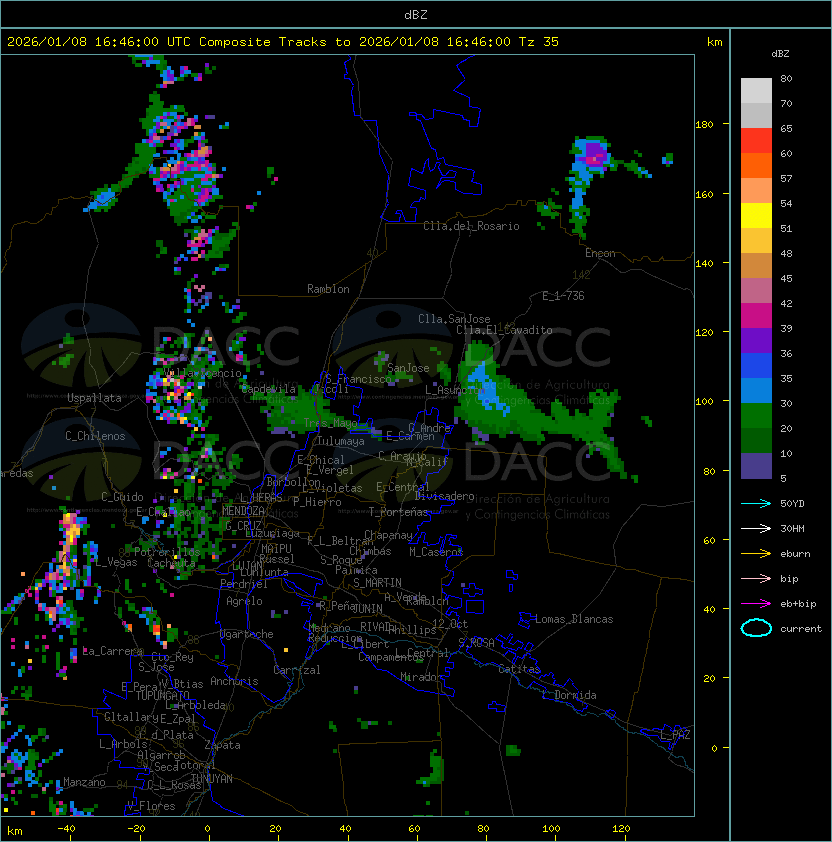Click the dBZ heading above the color scale
Image resolution: width=832 pixels, height=842 pixels.
pos(780,54)
